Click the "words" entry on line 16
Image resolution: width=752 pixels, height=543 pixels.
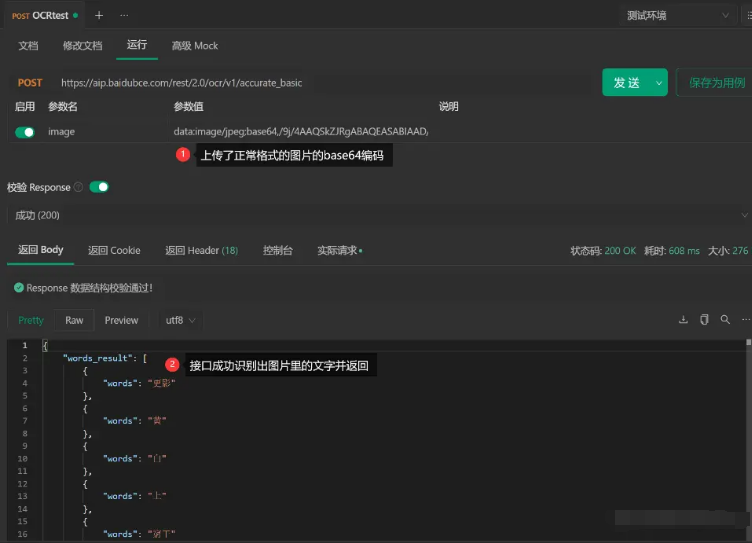coord(139,533)
